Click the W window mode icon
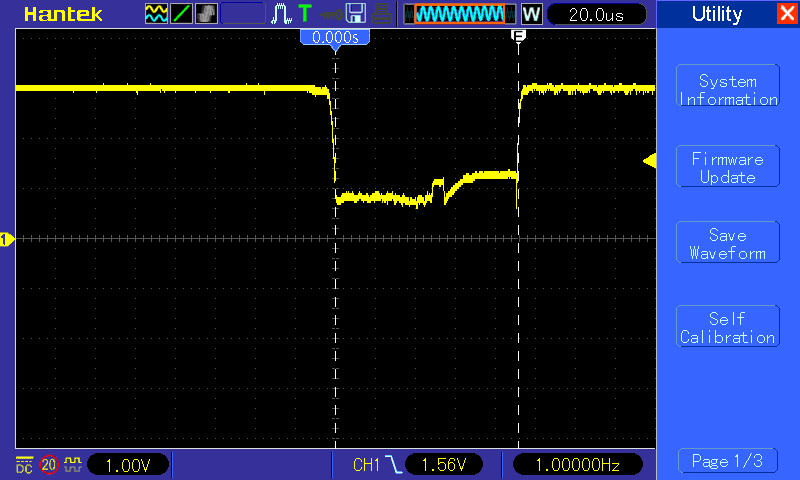This screenshot has height=480, width=800. 532,14
